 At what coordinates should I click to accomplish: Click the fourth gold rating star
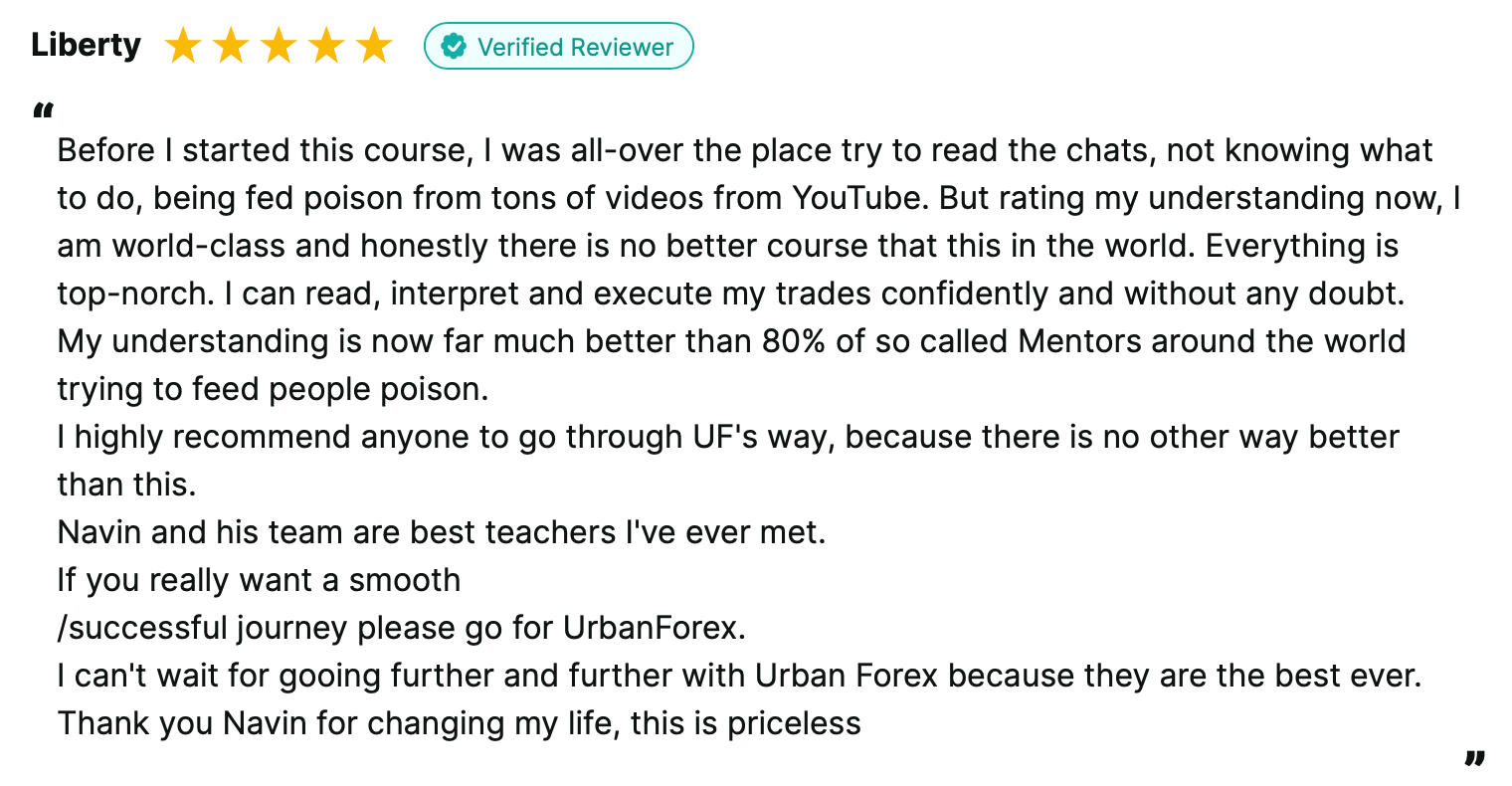326,46
